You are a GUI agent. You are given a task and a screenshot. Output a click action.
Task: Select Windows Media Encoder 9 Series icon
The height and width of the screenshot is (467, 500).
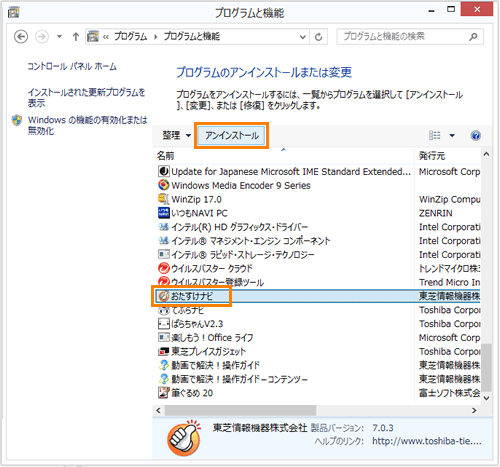(x=163, y=185)
